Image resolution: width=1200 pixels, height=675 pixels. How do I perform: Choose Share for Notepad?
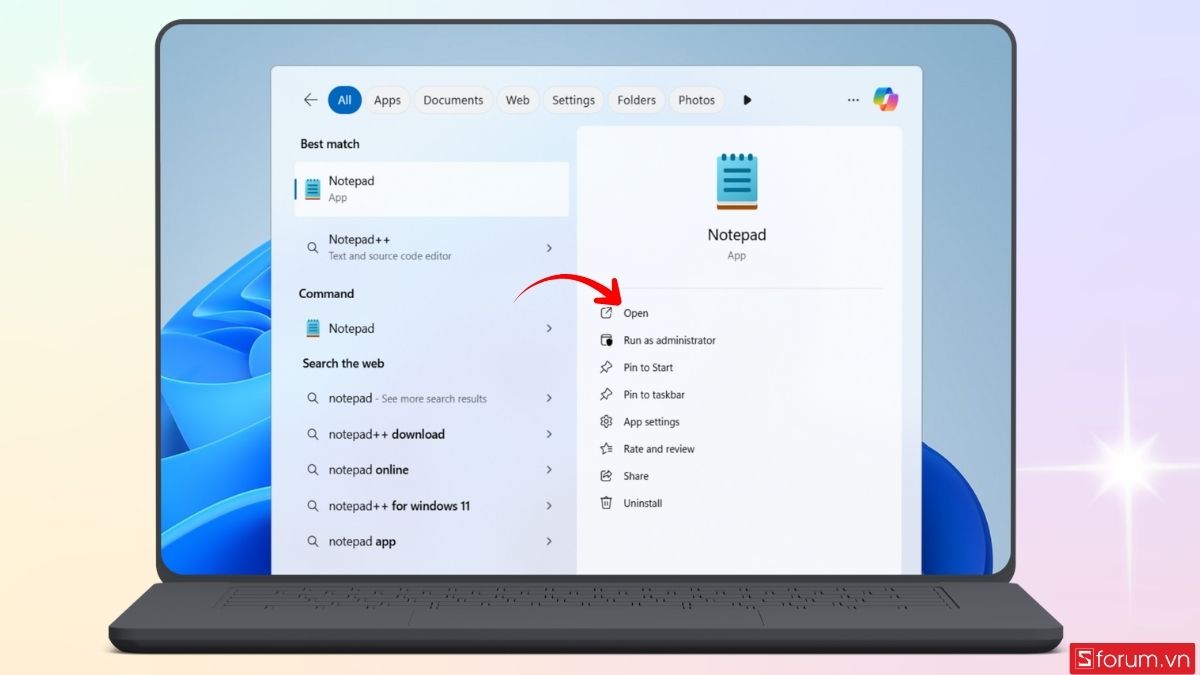(x=636, y=476)
